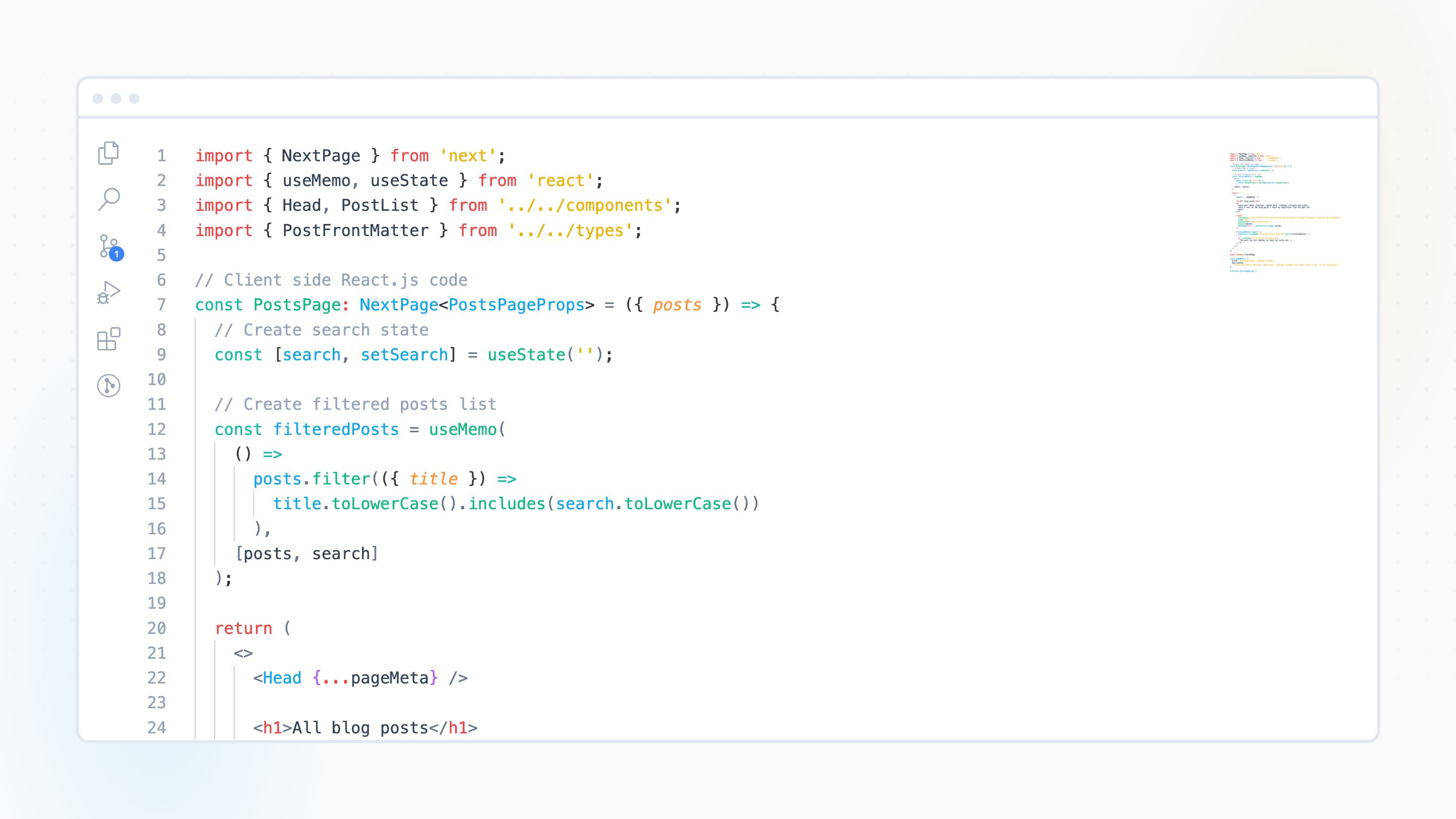Click the 'All blog posts' heading text

pos(360,728)
